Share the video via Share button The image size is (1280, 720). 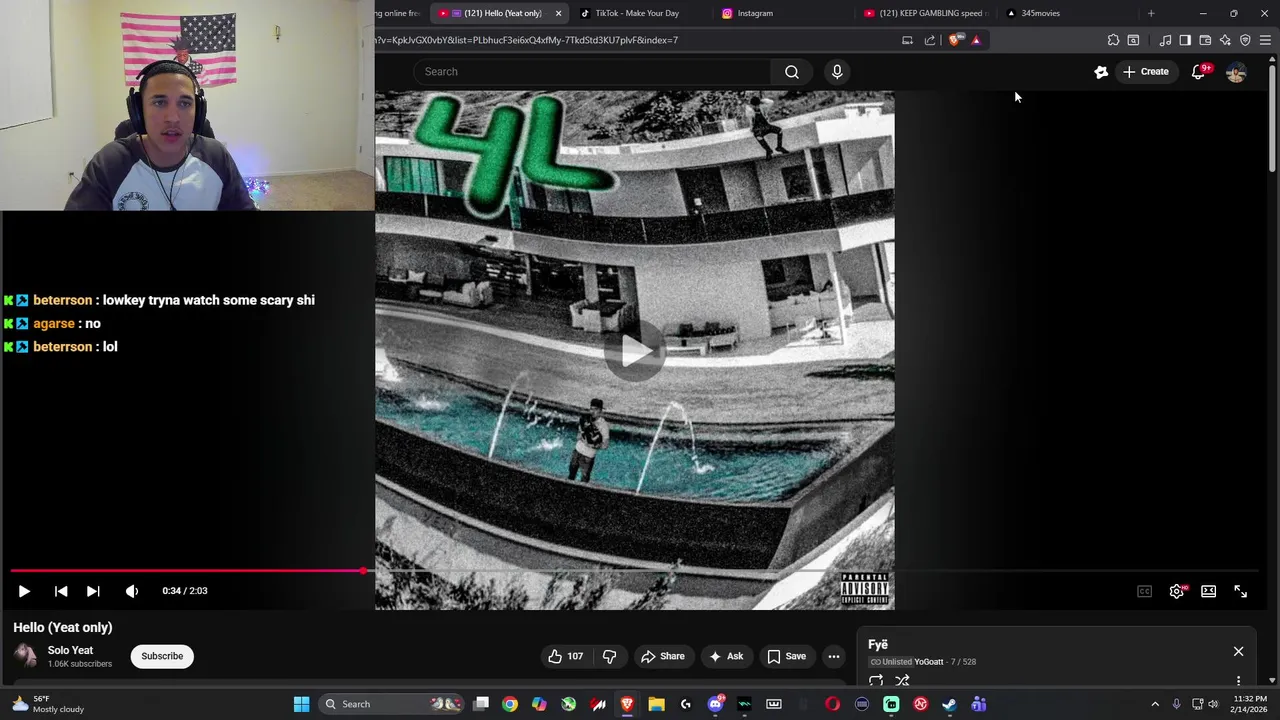pos(662,656)
